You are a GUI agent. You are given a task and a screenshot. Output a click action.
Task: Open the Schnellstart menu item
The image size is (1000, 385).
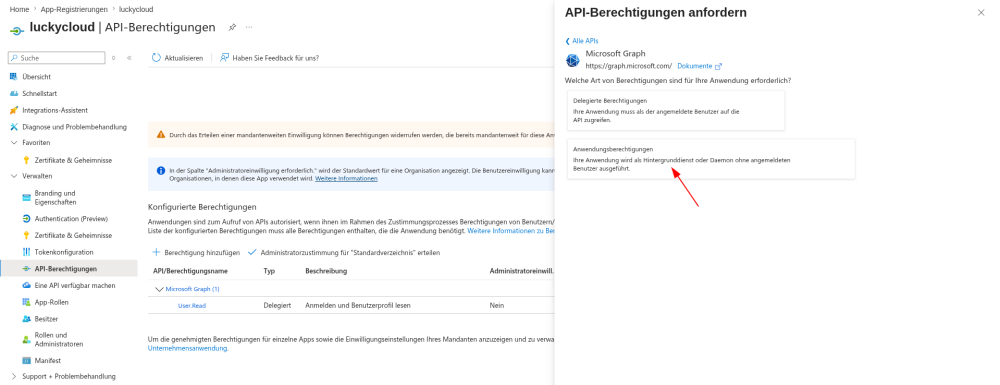click(x=40, y=93)
